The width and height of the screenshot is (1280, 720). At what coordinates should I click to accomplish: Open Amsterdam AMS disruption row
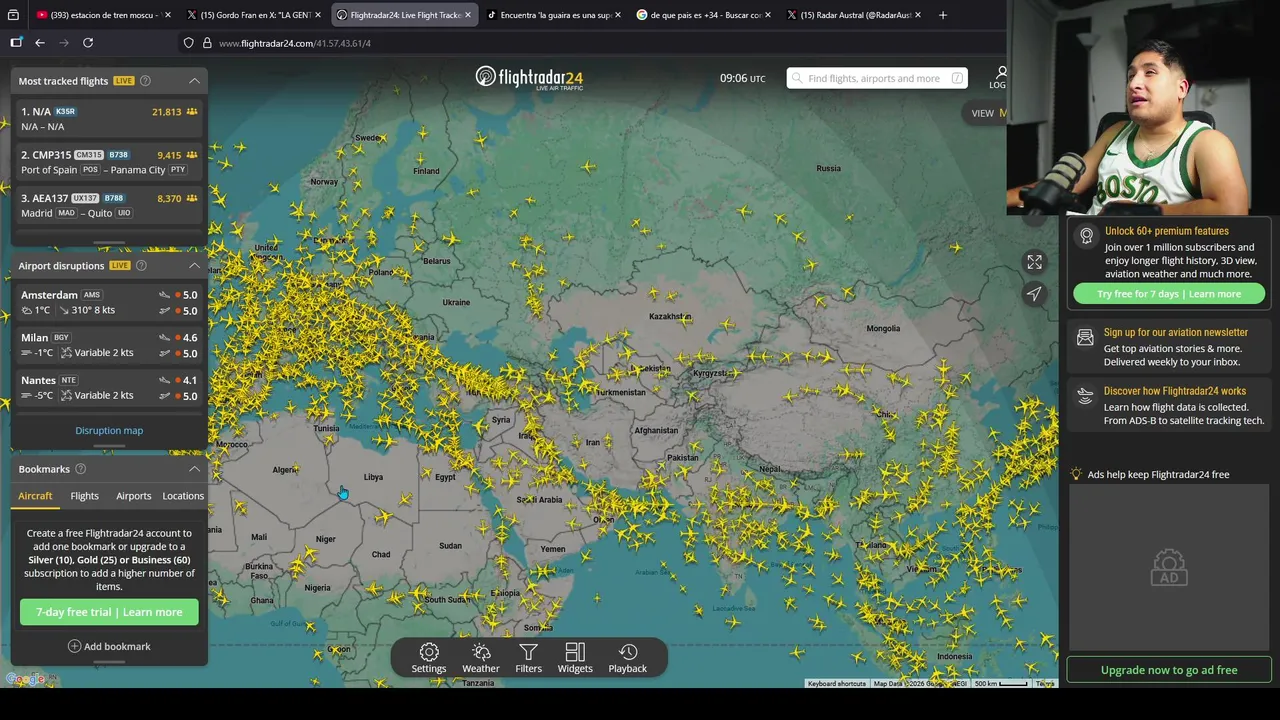(x=109, y=302)
